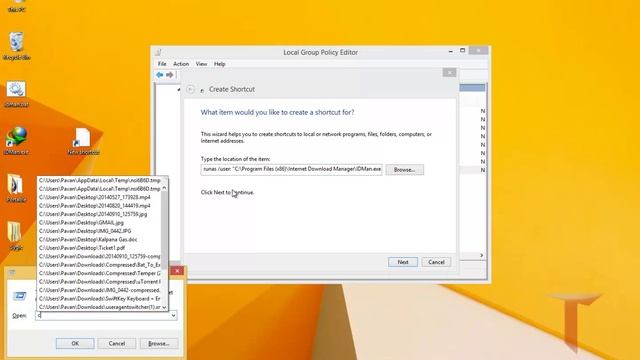Viewport: 640px width, 360px height.
Task: Open the File menu in Group Policy Editor
Action: (x=162, y=64)
